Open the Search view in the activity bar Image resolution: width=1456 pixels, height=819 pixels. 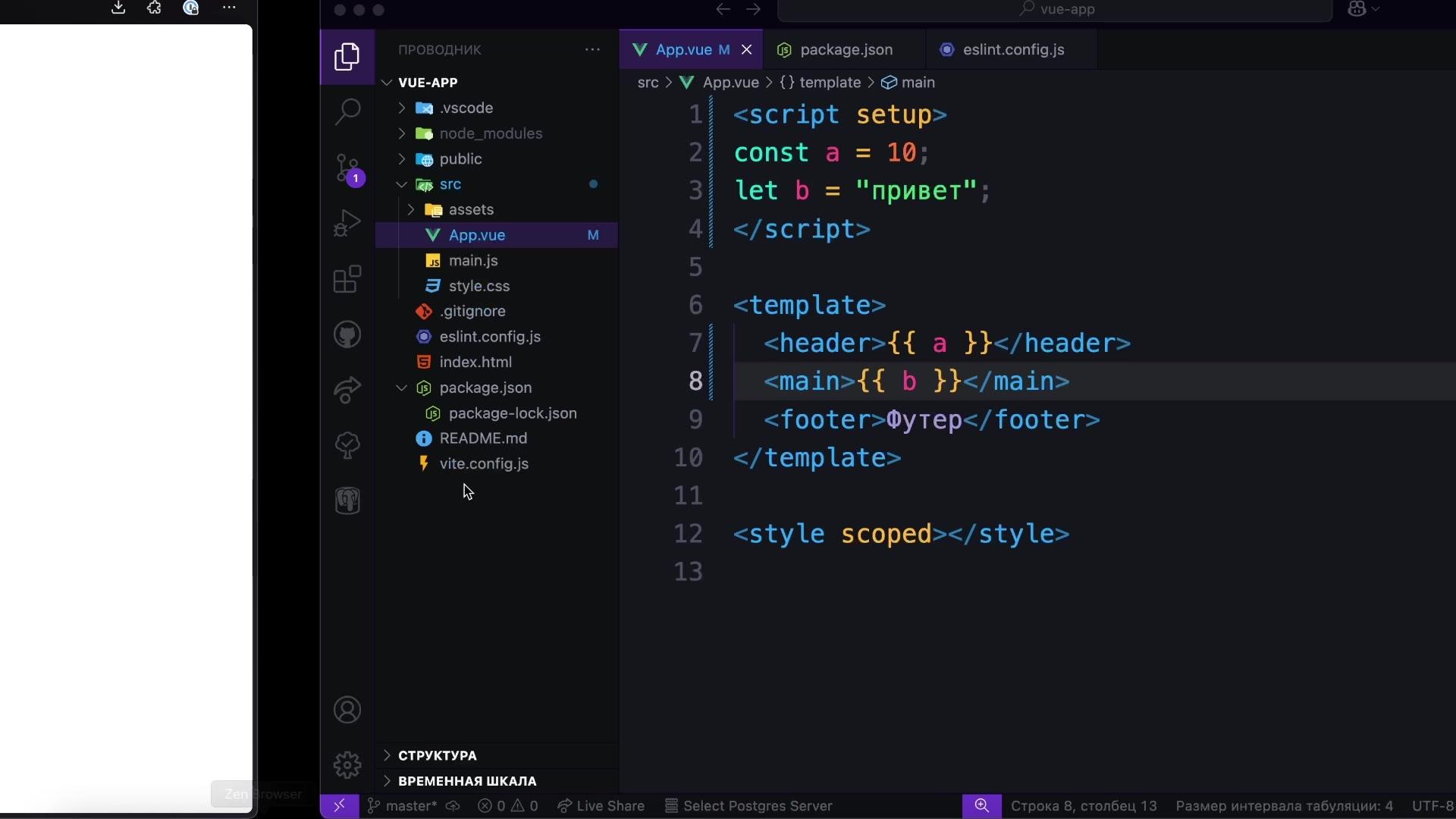coord(347,112)
